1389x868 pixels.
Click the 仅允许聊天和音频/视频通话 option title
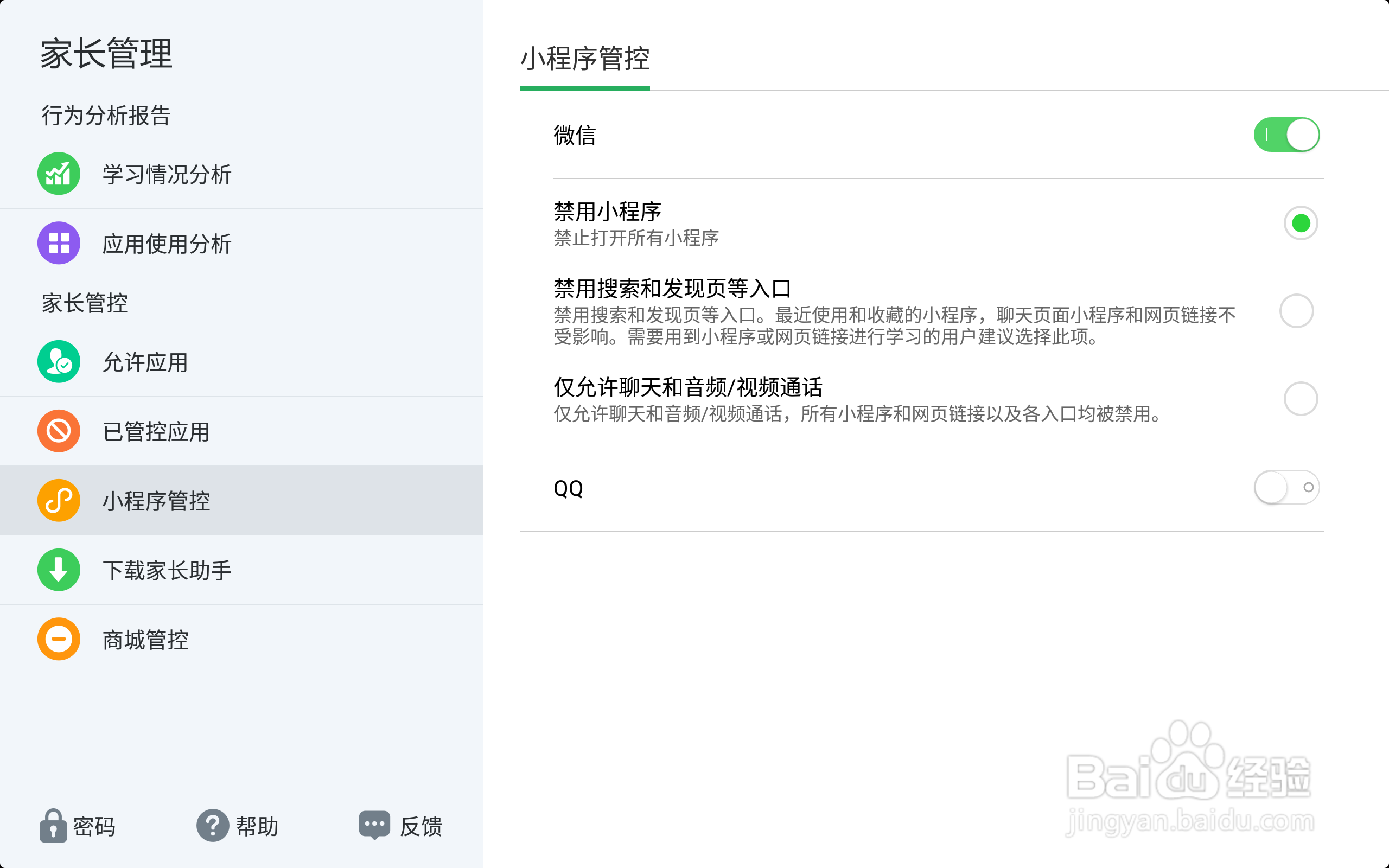point(687,387)
